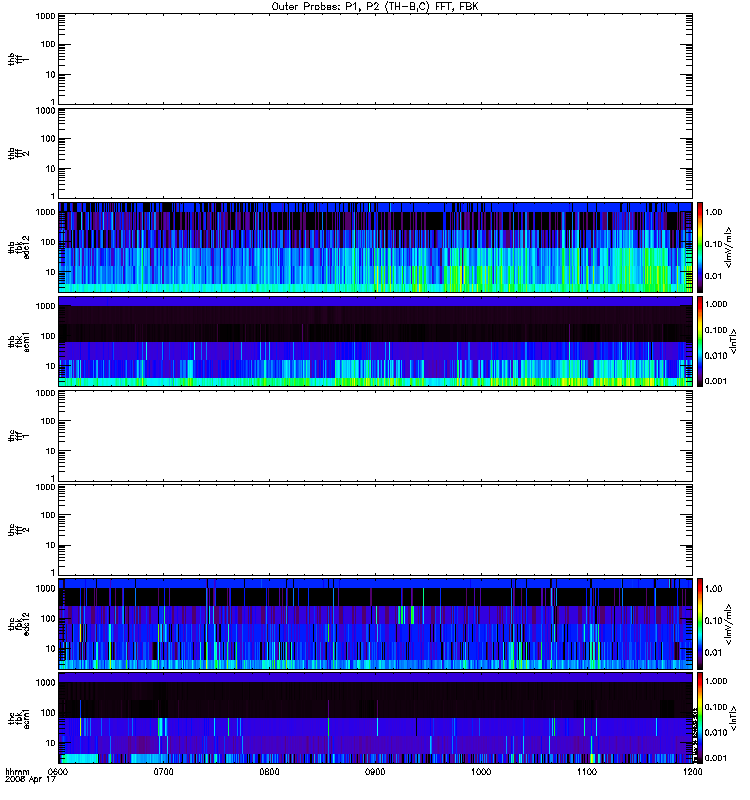
Task: Click the 1000 time axis label
Action: tap(481, 772)
